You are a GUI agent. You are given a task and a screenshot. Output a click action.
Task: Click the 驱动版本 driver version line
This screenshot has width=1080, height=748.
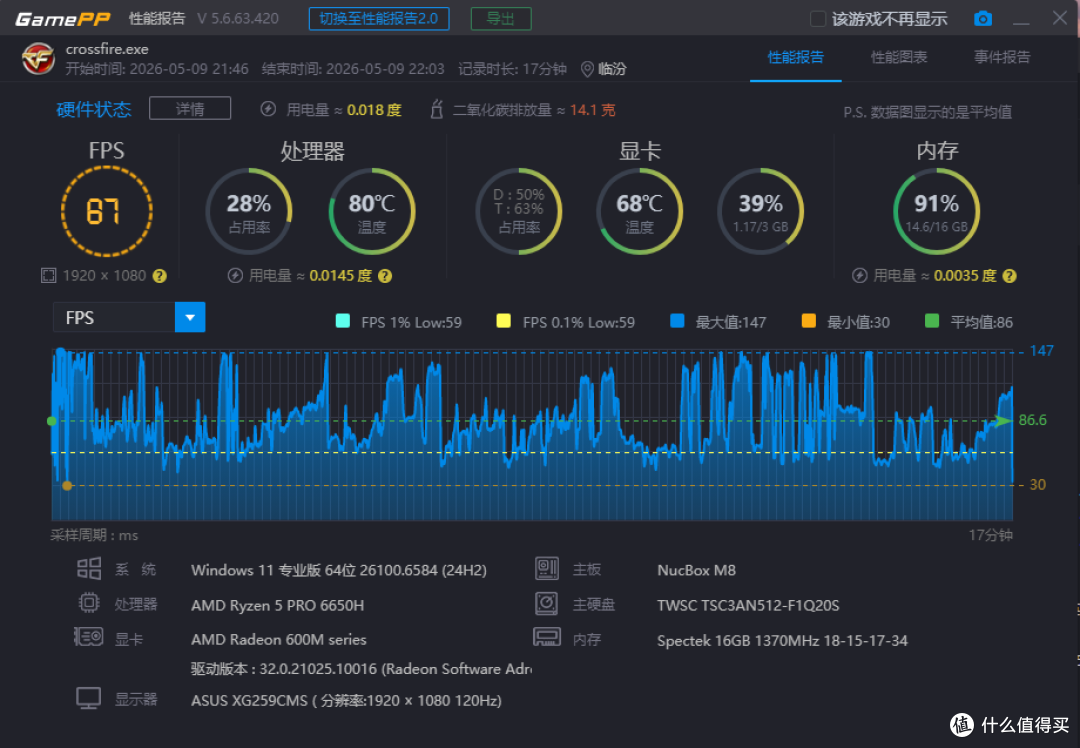pyautogui.click(x=361, y=669)
